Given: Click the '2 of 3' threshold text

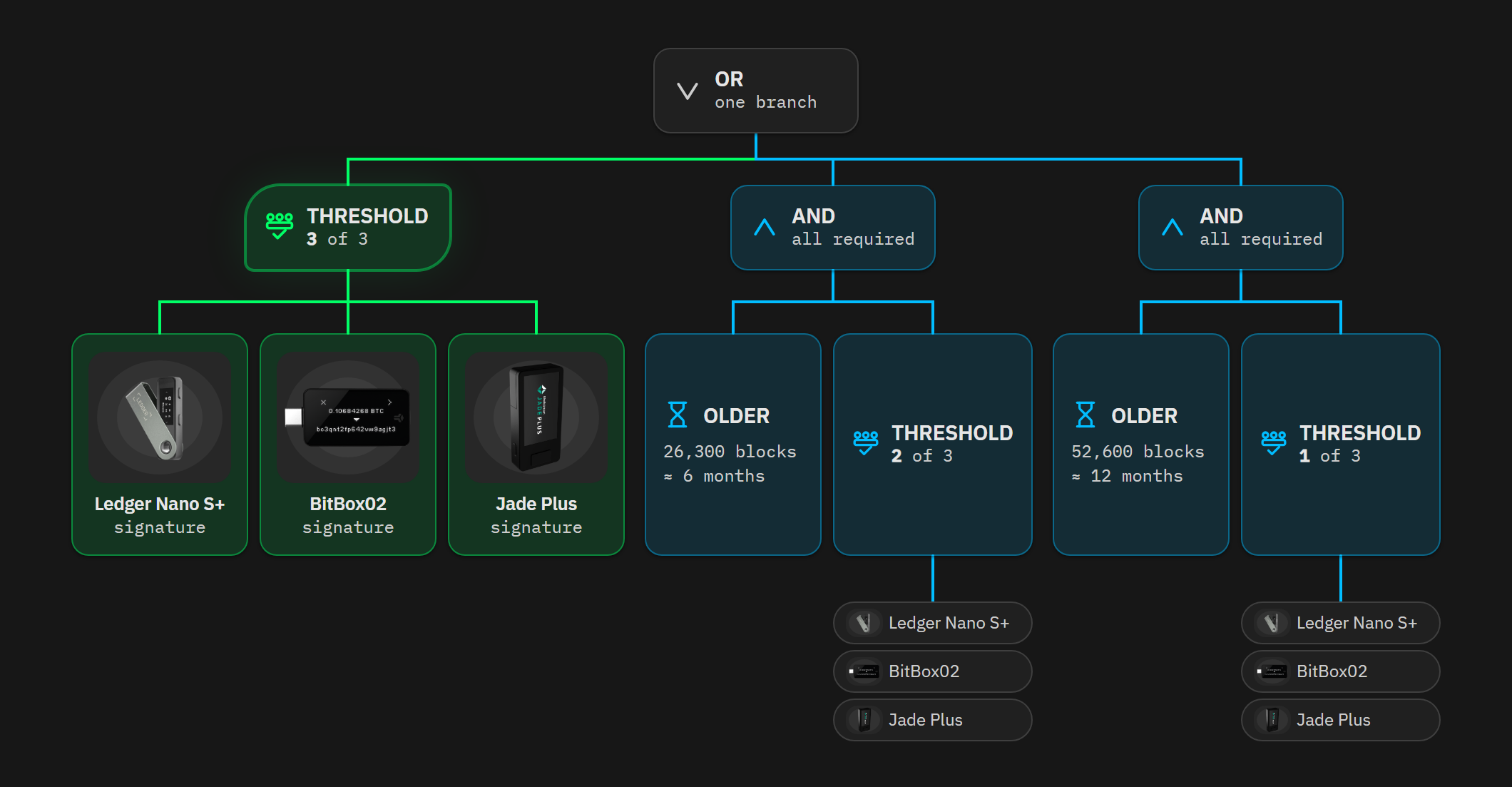Looking at the screenshot, I should click(921, 456).
